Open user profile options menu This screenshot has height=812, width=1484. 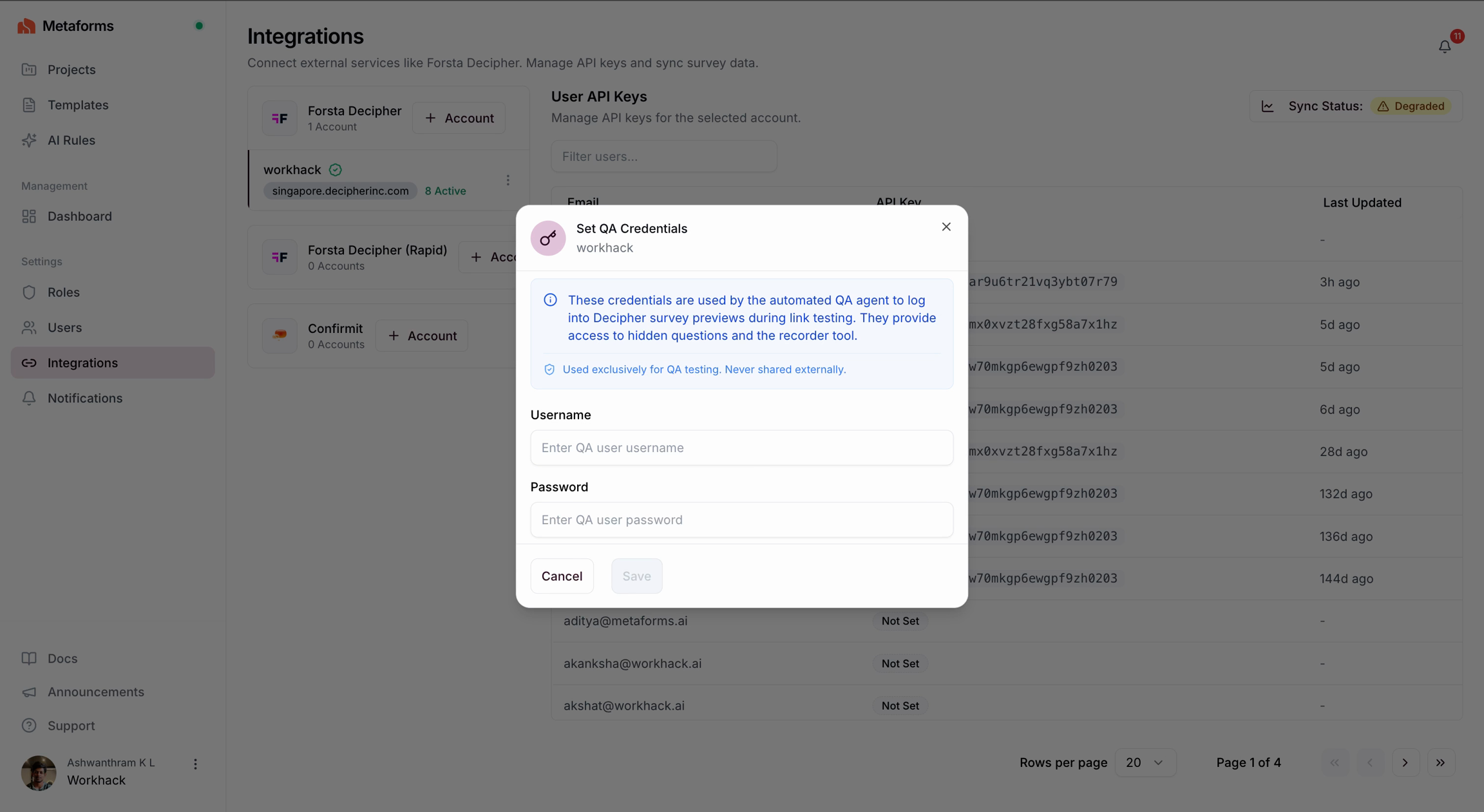point(195,764)
